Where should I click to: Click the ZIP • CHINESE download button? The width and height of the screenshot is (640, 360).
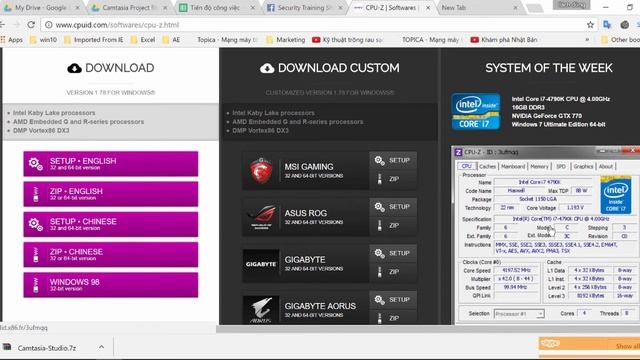[x=111, y=254]
